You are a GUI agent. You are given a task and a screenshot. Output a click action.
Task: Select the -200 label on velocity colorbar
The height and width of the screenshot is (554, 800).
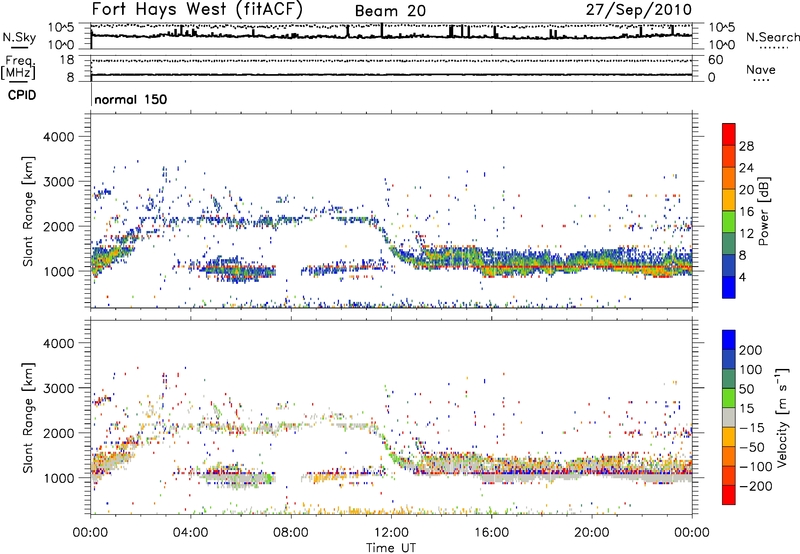(x=755, y=486)
